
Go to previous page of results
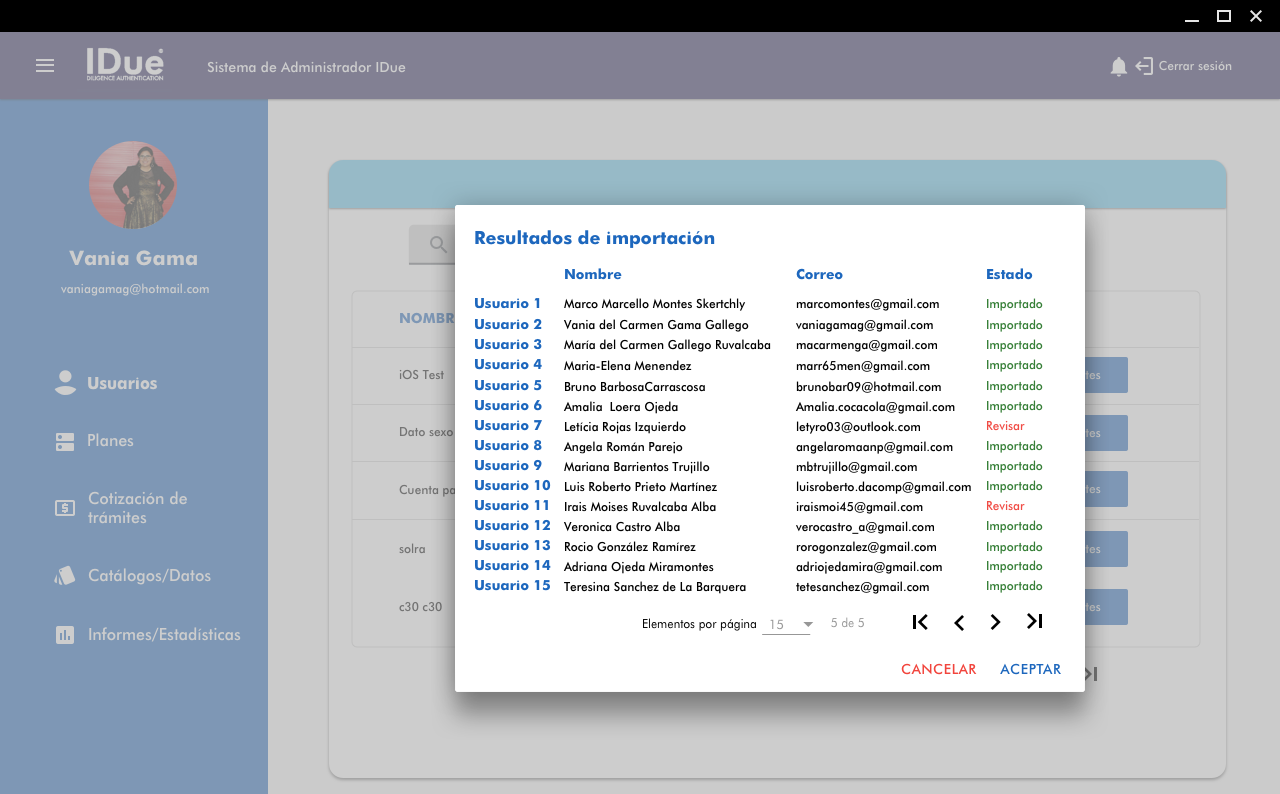[x=958, y=623]
